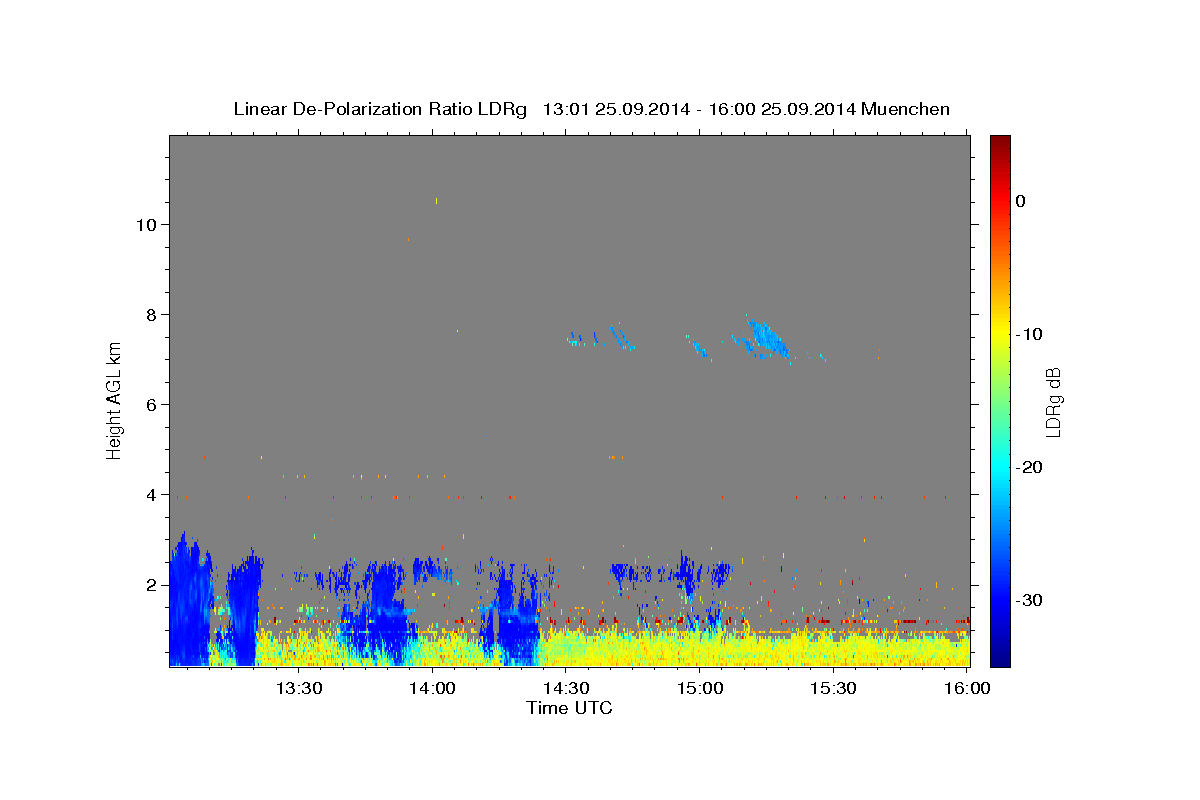Click the 'Height AGL km' axis label
This screenshot has width=1200, height=800.
pos(114,399)
